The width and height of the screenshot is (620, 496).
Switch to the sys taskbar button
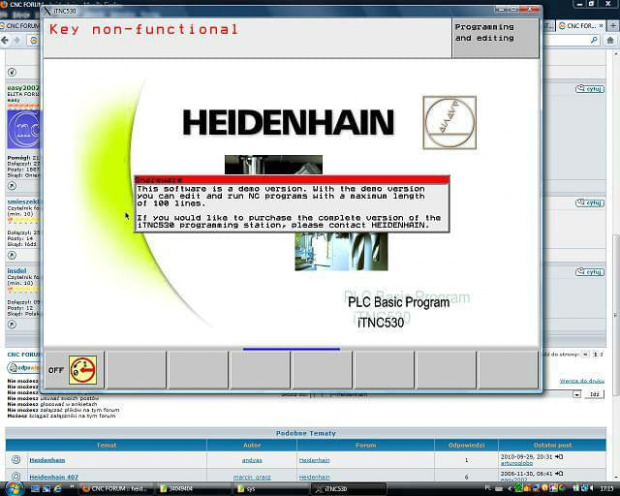tap(271, 488)
